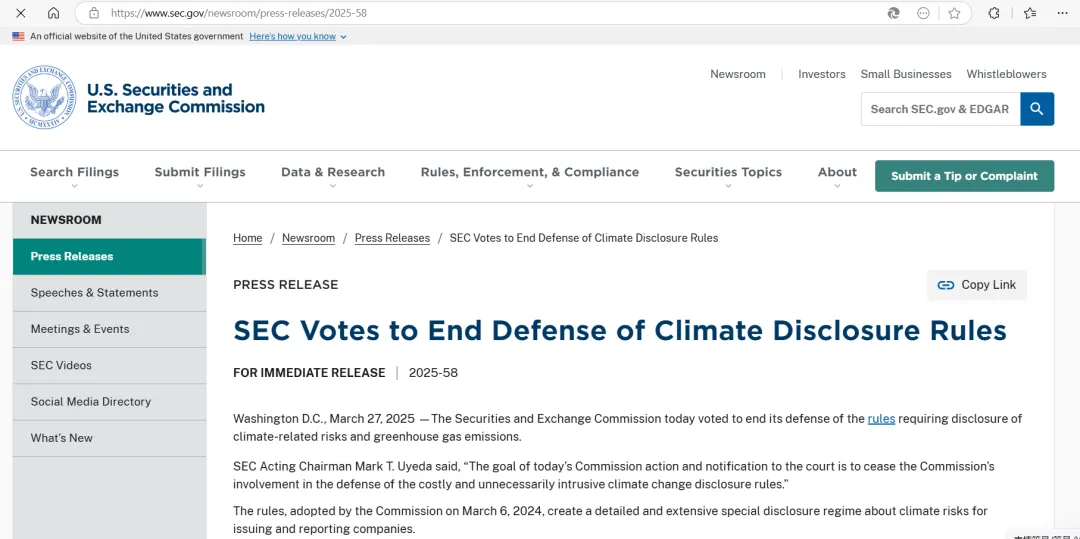Add page to favorites star icon
The width and height of the screenshot is (1080, 539).
954,13
